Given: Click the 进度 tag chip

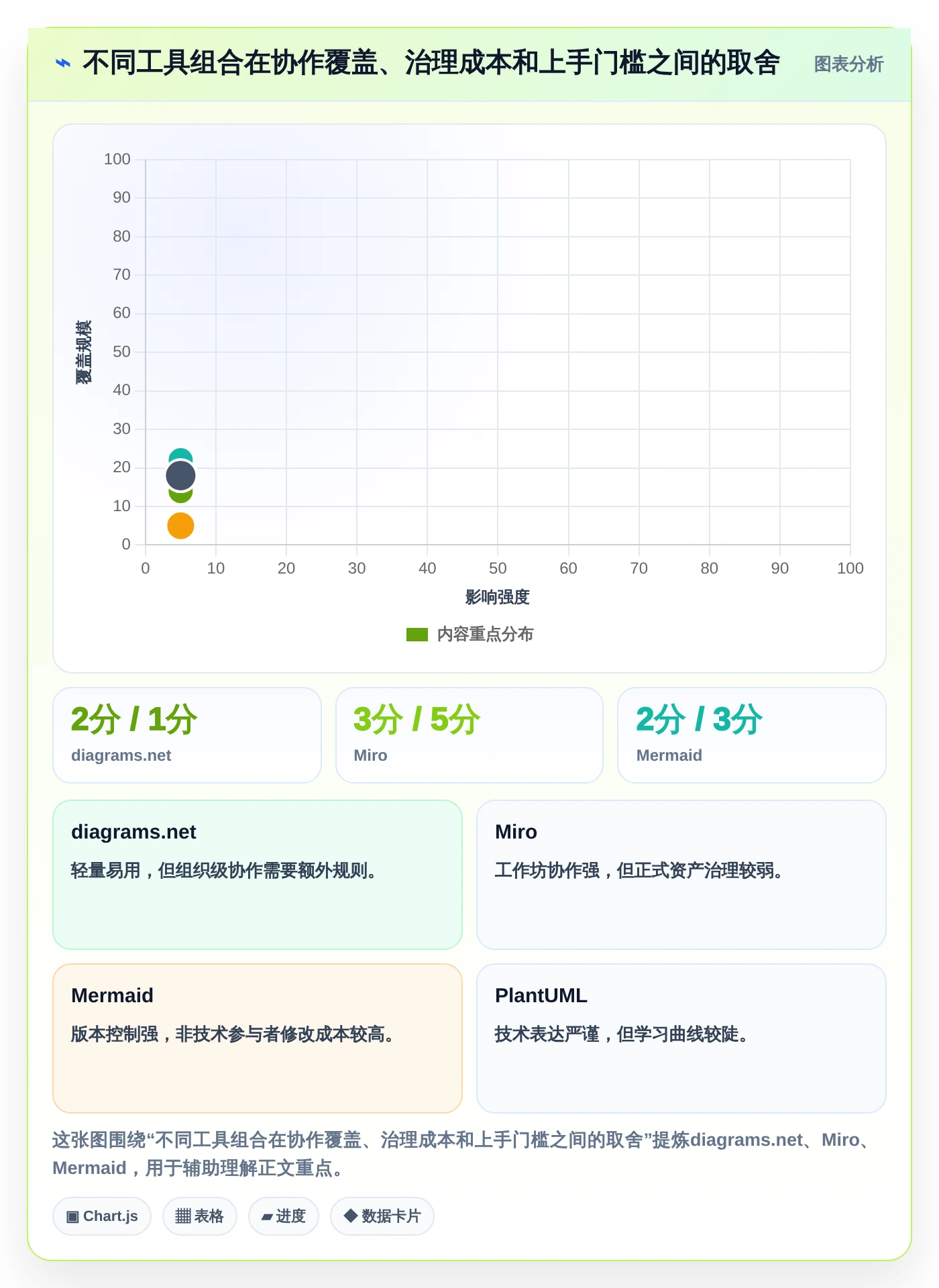Looking at the screenshot, I should [284, 1216].
